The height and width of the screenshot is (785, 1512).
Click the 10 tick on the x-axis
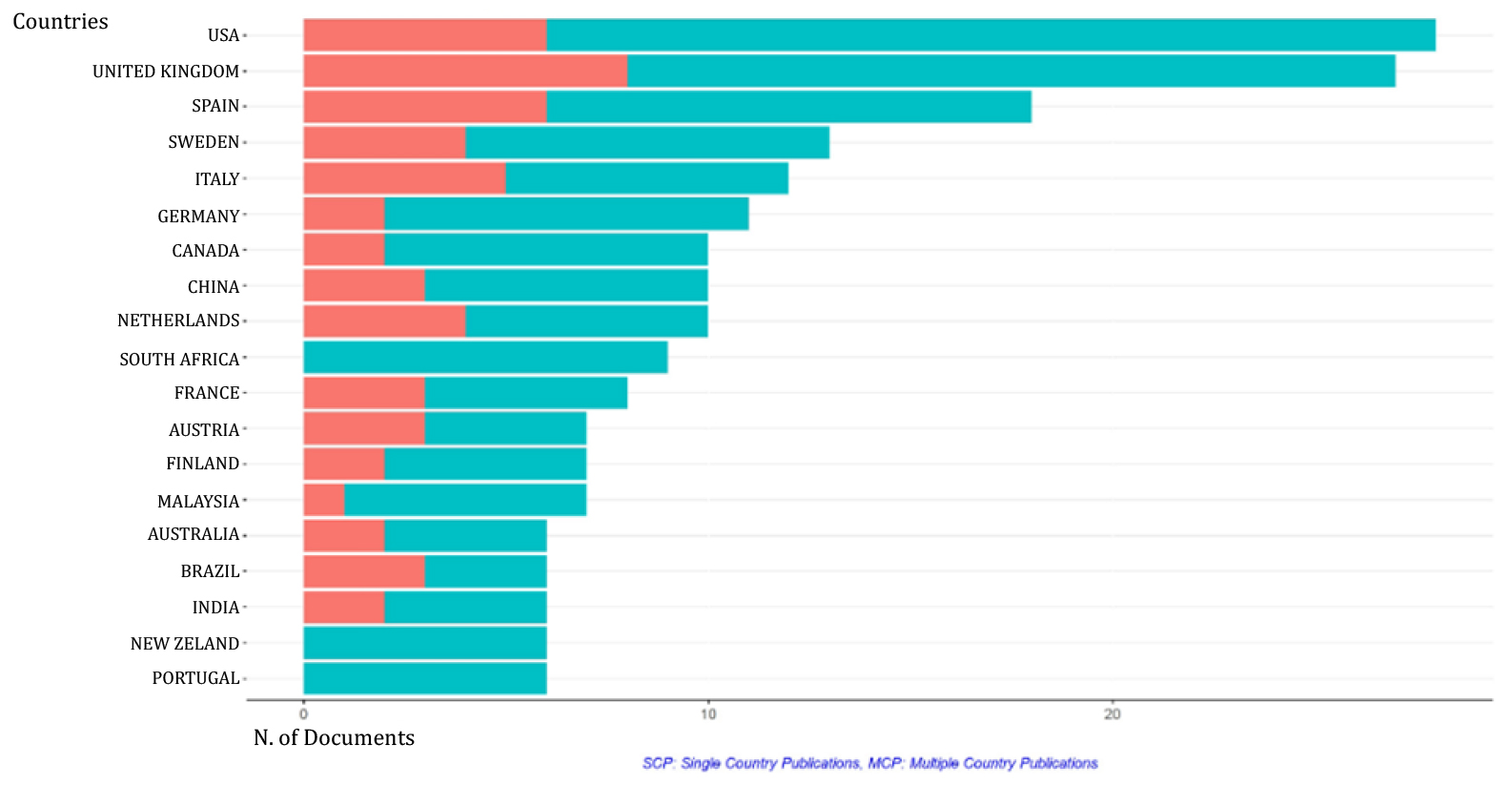(x=708, y=714)
